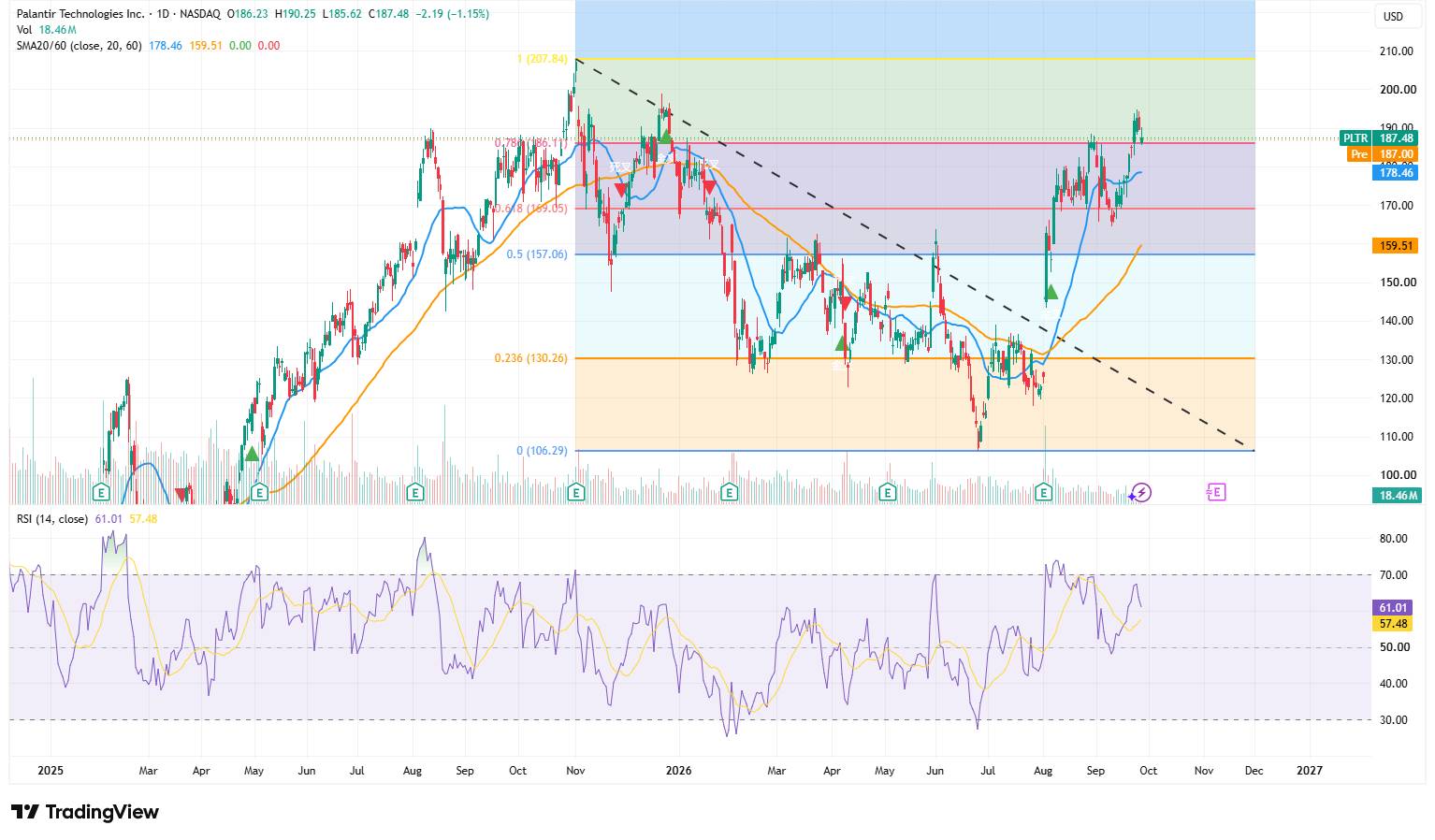Select the Palantir Technologies Inc. symbol title
1435x840 pixels.
tap(80, 14)
